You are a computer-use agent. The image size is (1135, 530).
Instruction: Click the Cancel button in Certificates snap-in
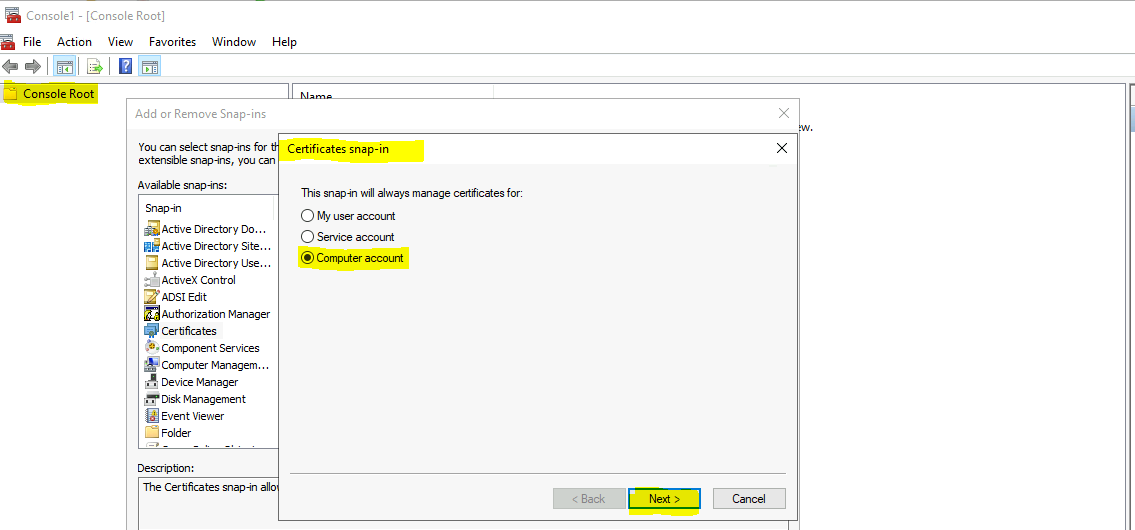[x=749, y=499]
